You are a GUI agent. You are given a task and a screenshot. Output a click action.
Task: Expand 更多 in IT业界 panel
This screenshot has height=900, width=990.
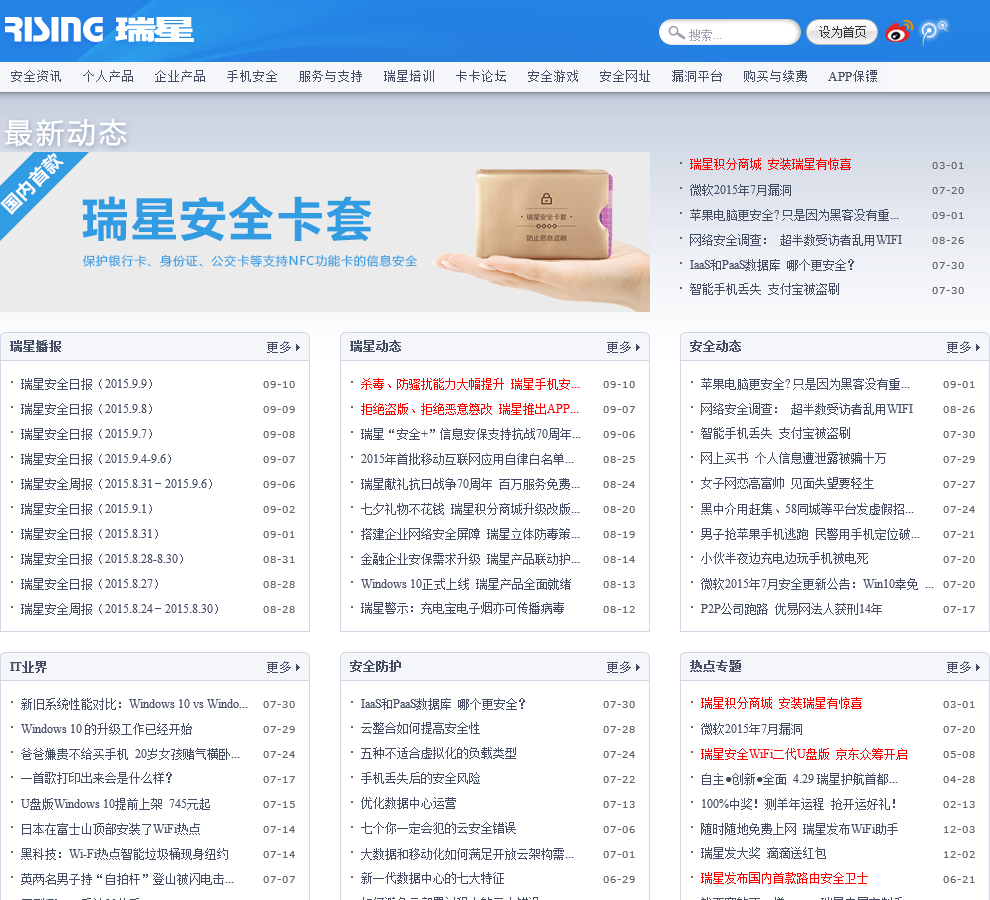click(283, 668)
